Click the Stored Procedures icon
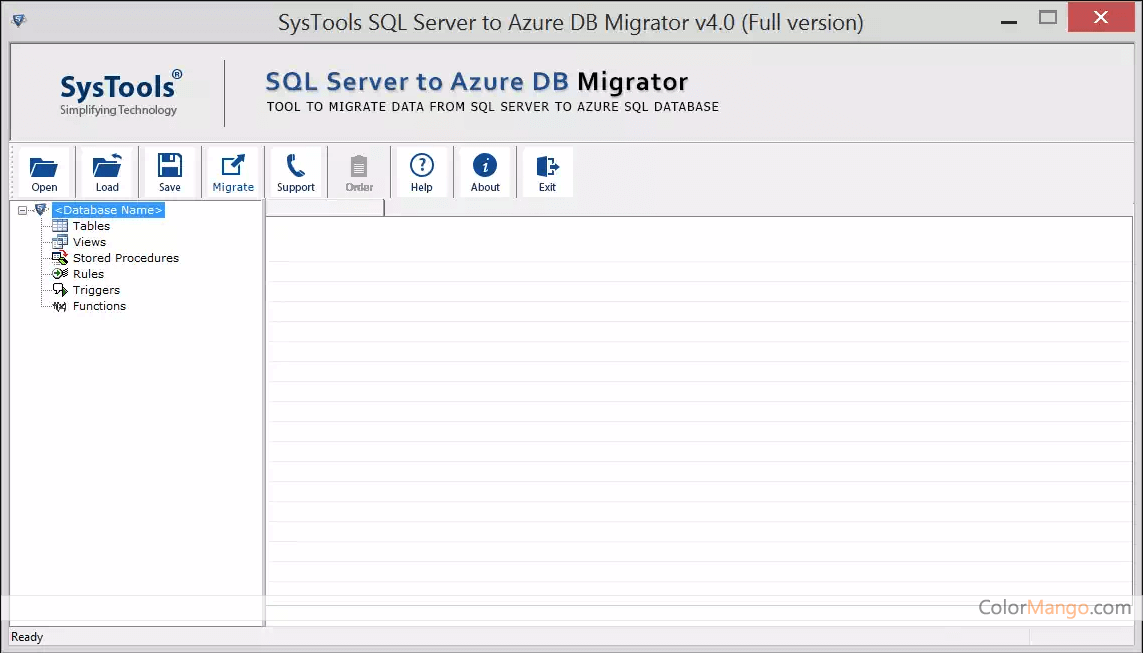 [60, 258]
